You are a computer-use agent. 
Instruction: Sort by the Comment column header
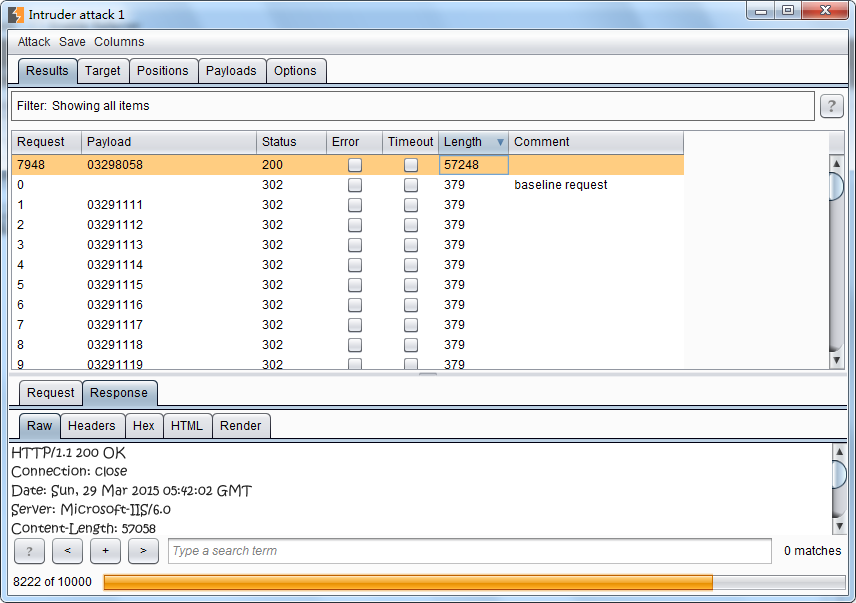coord(596,142)
